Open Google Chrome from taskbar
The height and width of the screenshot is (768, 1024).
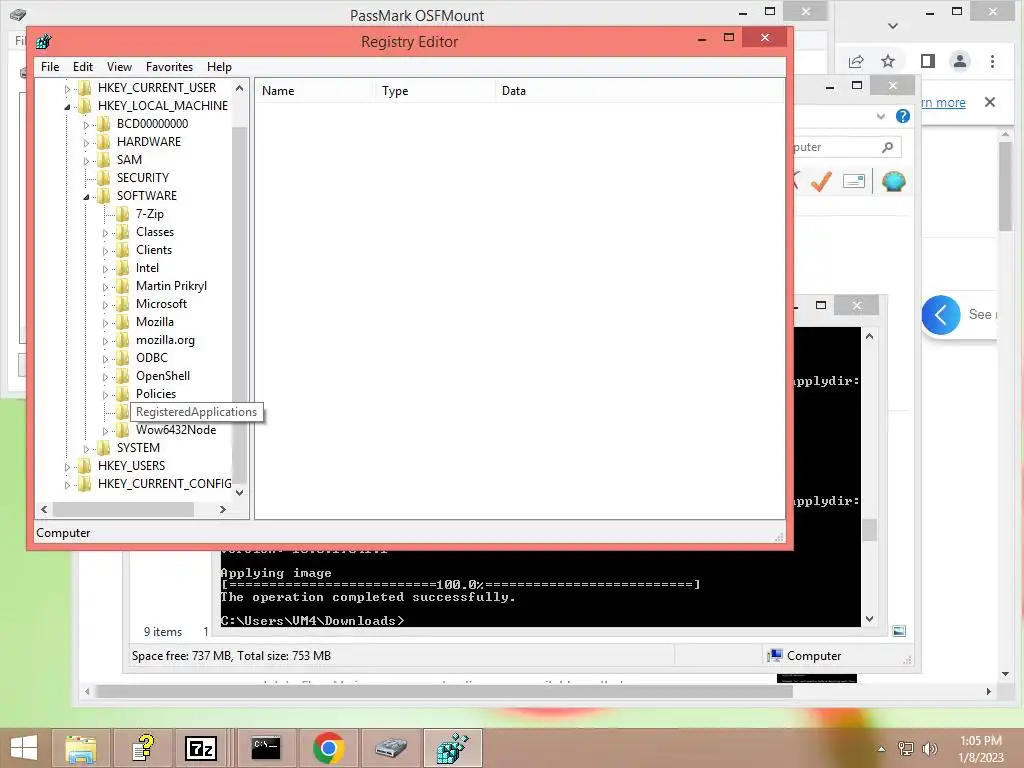tap(328, 748)
